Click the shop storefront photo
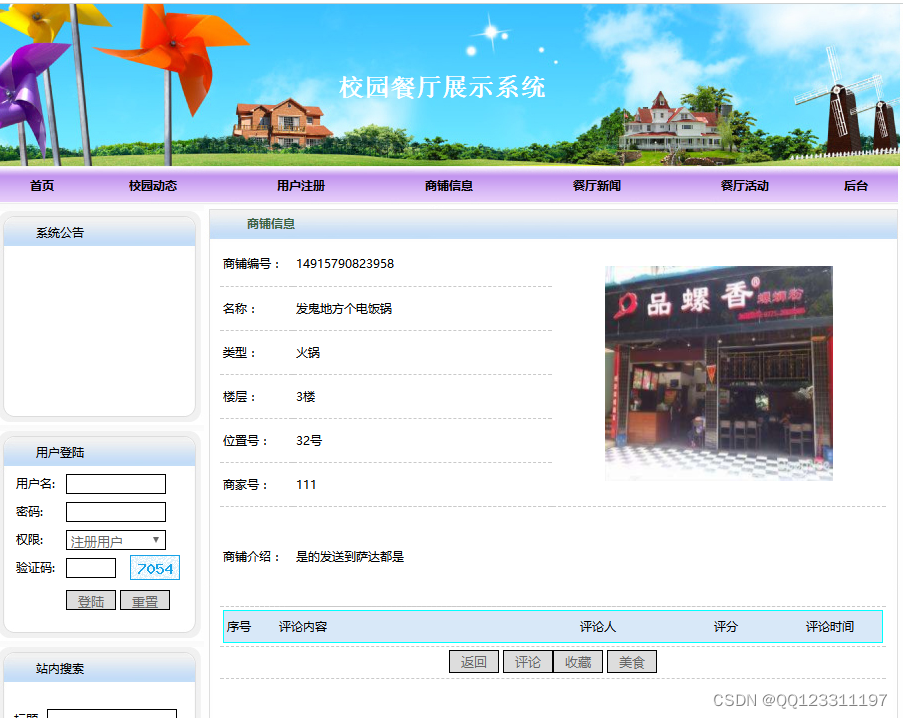The height and width of the screenshot is (718, 903). [x=719, y=373]
